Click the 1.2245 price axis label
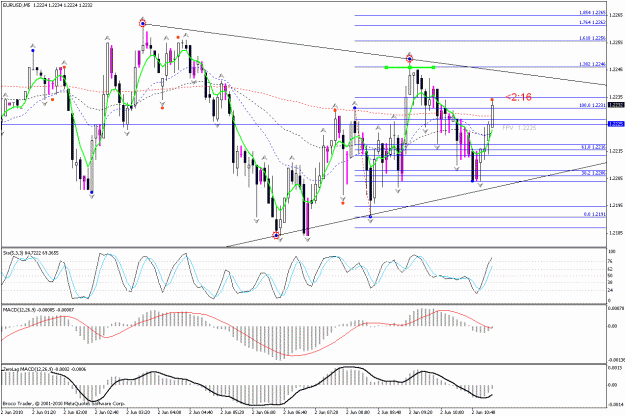This screenshot has width=625, height=416. click(616, 70)
